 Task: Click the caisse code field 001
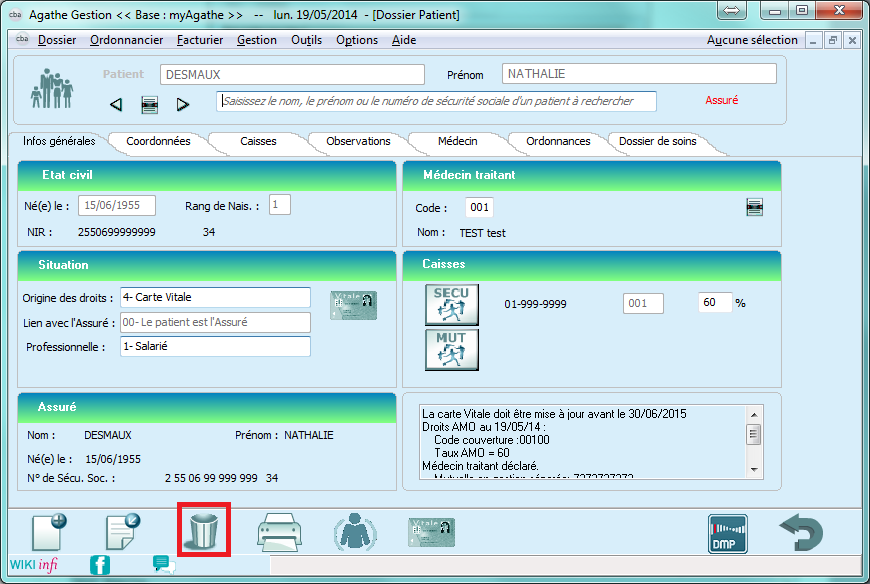coord(643,303)
